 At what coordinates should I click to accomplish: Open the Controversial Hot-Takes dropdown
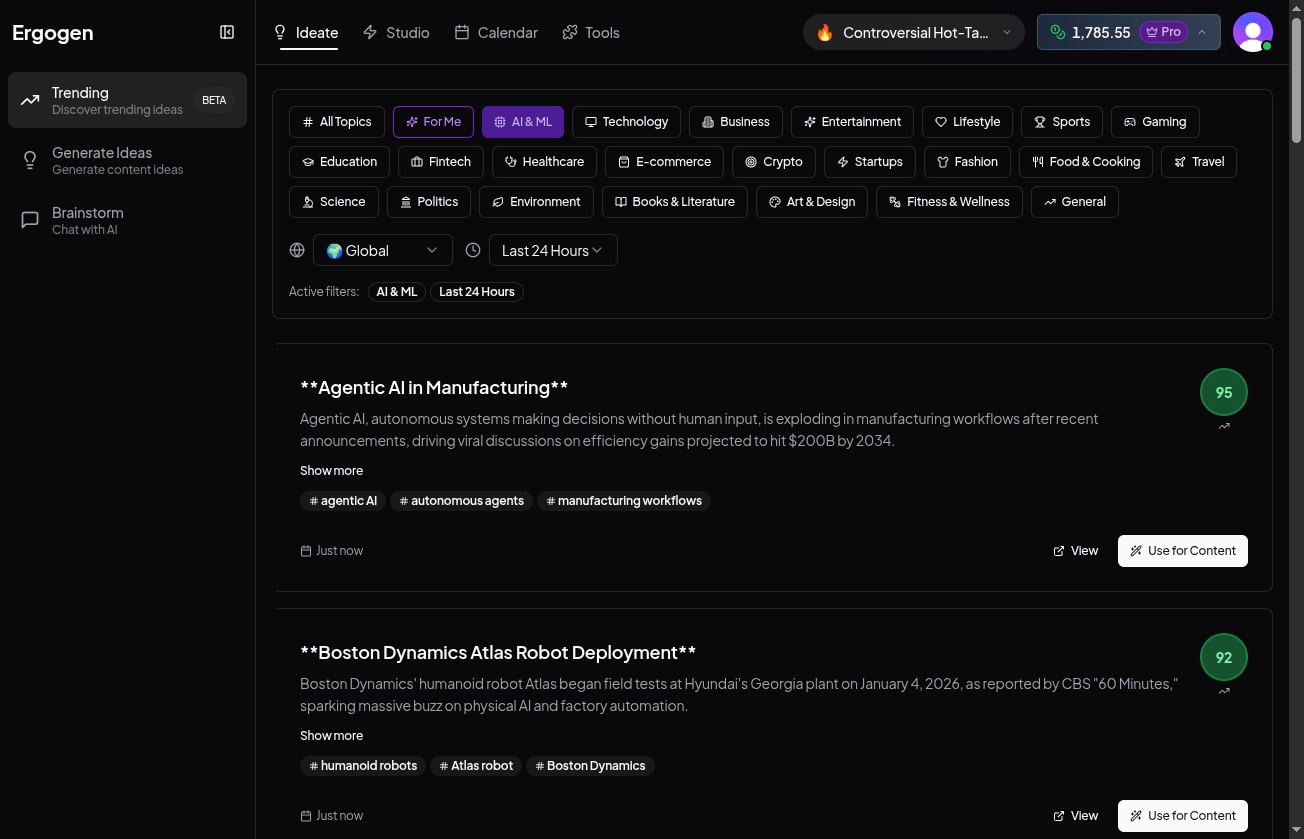point(912,32)
